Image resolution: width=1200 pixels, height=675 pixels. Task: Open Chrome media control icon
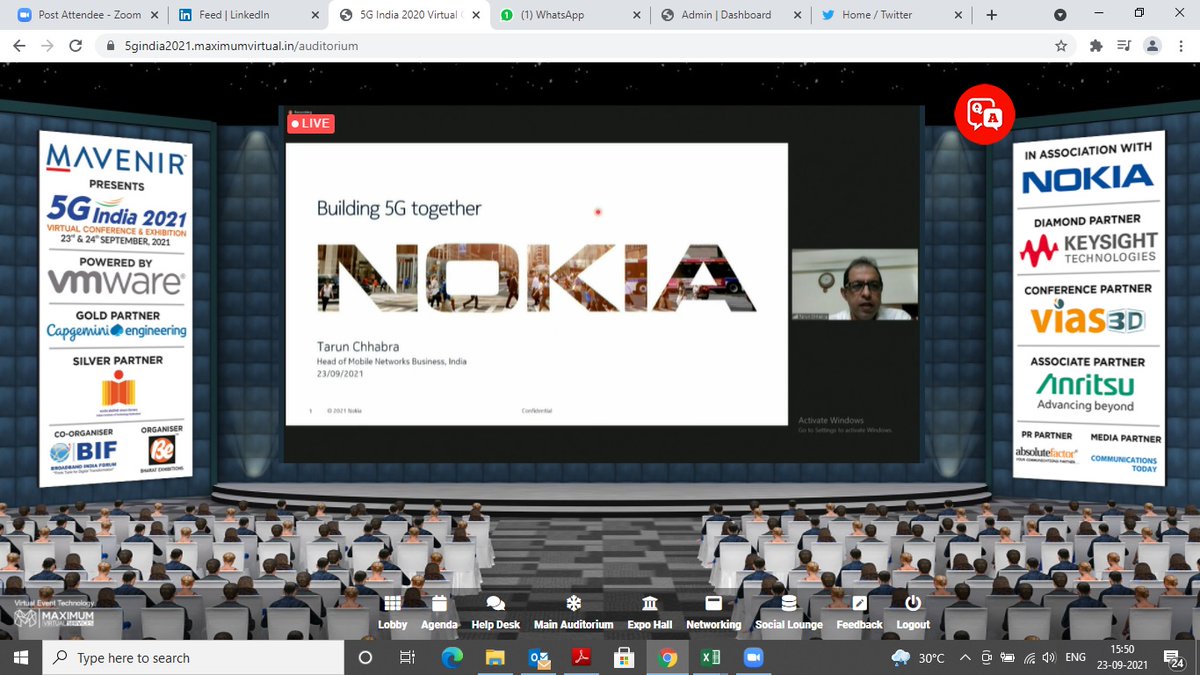pos(1124,46)
